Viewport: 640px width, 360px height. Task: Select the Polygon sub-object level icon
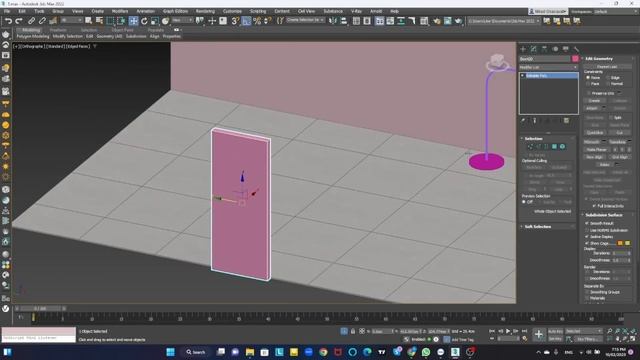(554, 147)
